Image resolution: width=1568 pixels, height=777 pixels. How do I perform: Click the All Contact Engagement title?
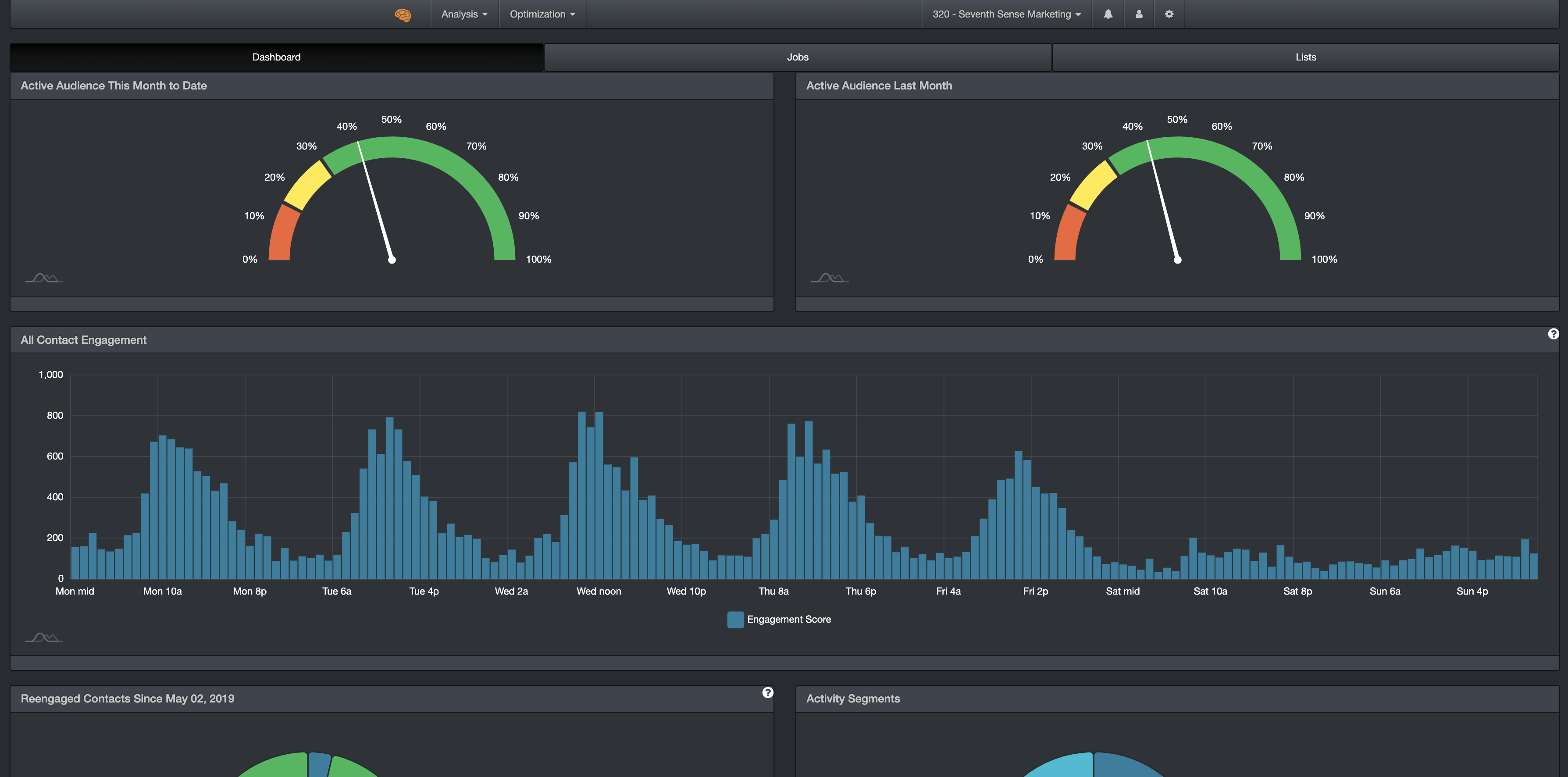click(x=83, y=340)
